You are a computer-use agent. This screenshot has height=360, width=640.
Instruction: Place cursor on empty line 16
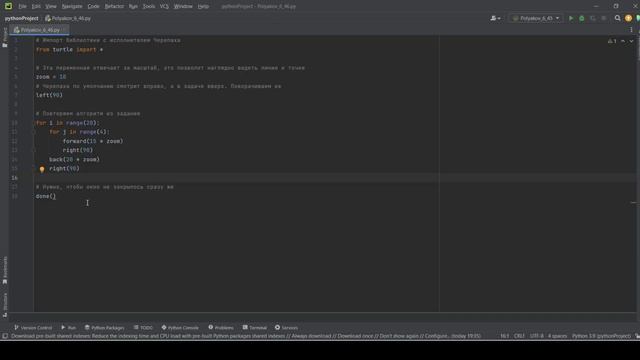click(x=237, y=178)
